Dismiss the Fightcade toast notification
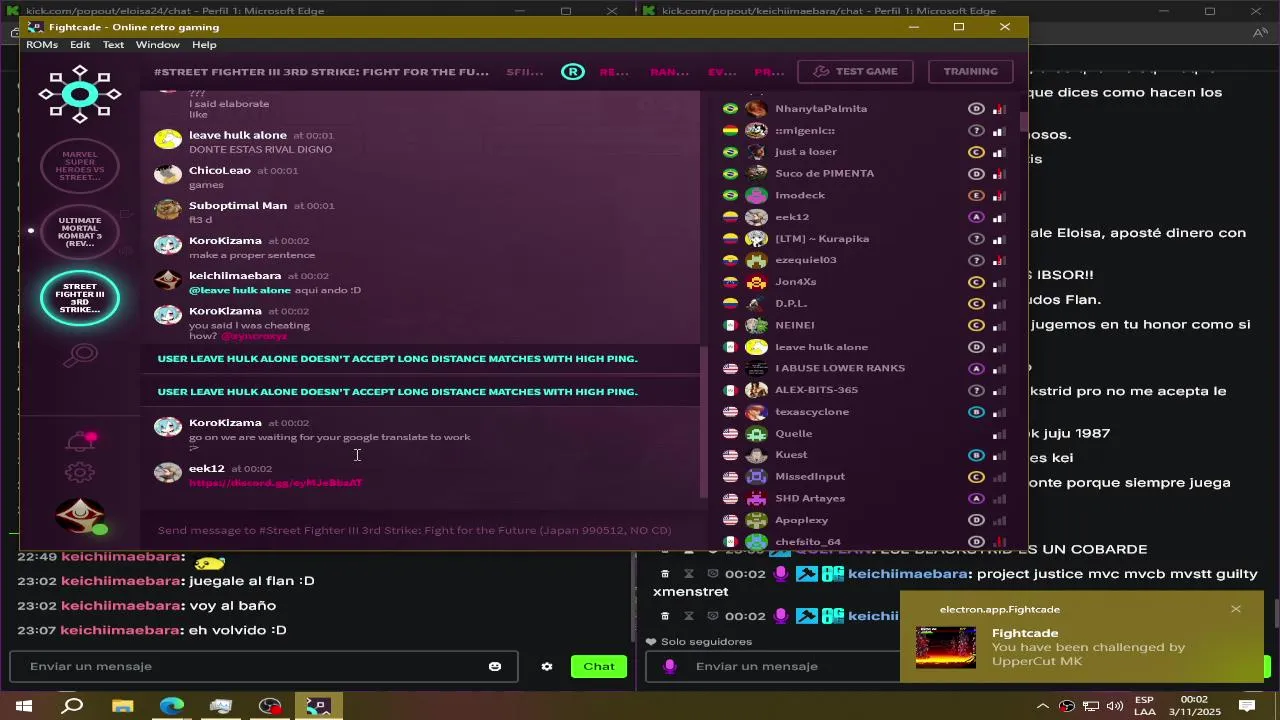 pyautogui.click(x=1236, y=609)
